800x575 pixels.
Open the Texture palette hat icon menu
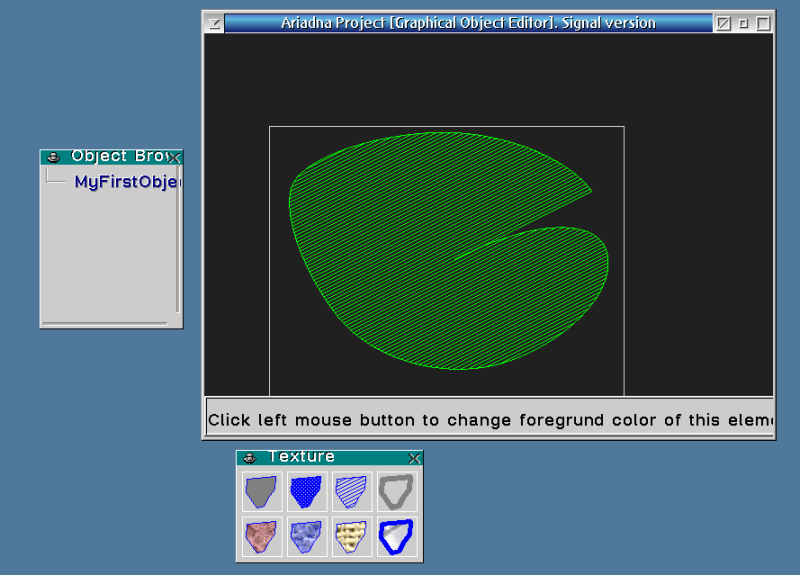[249, 458]
